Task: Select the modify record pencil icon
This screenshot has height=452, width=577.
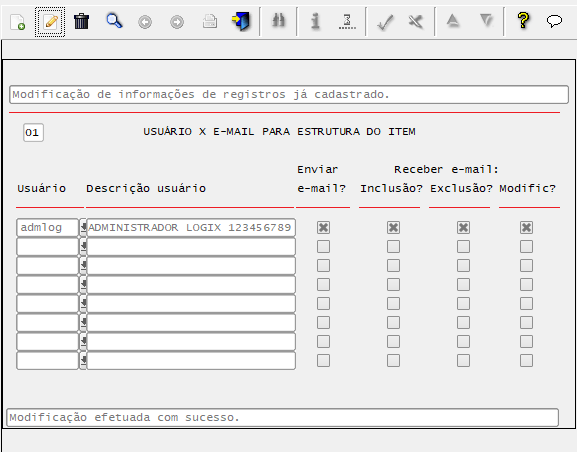Action: (50, 22)
